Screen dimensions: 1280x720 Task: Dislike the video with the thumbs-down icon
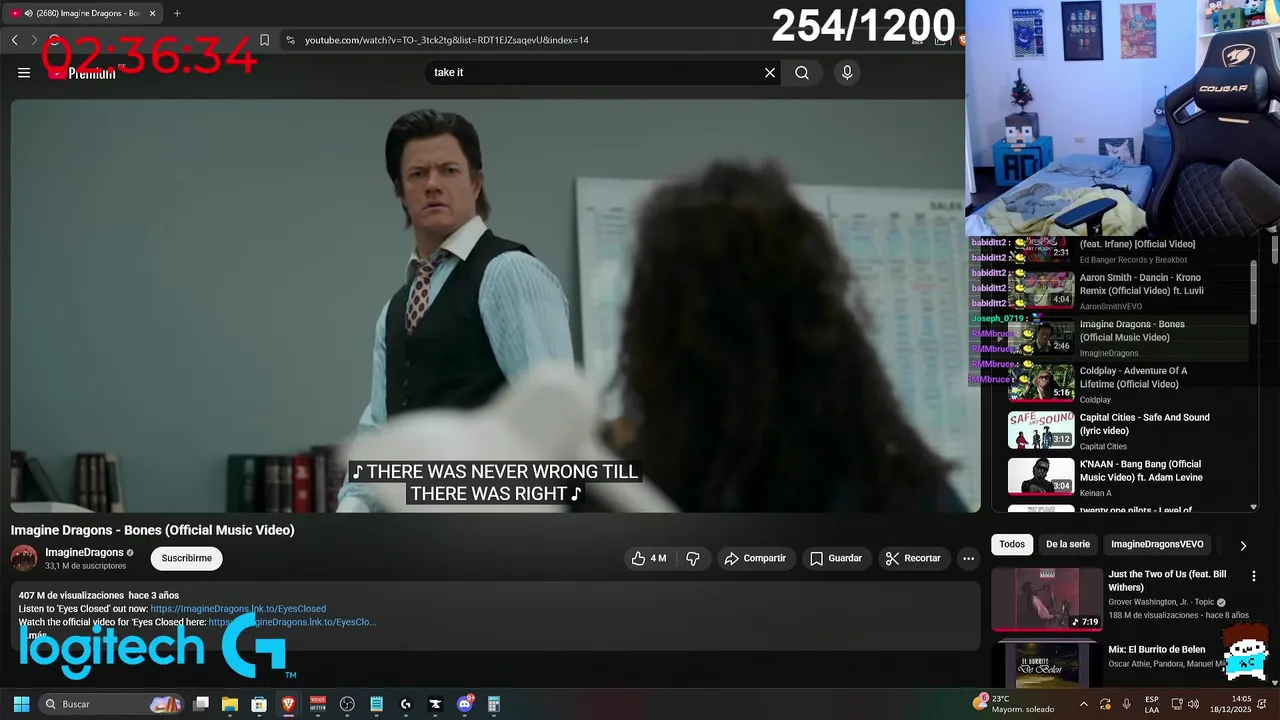click(693, 558)
